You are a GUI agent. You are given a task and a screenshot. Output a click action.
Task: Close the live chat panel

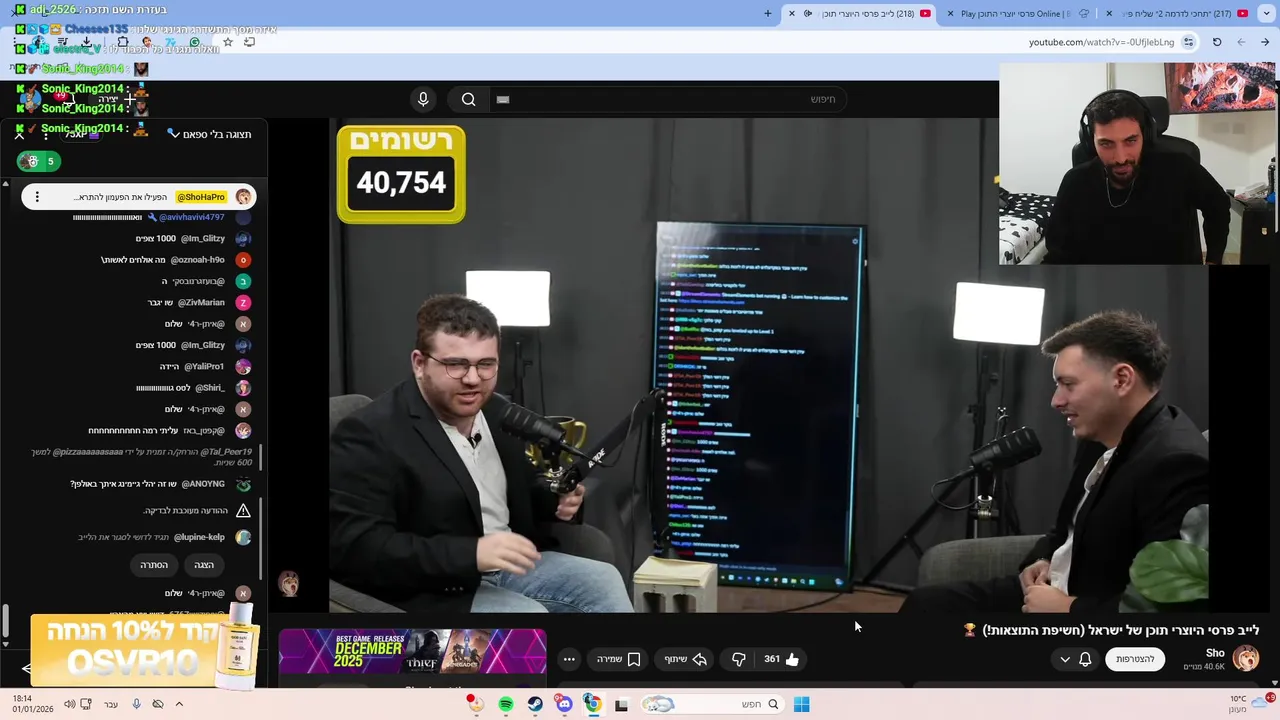coord(19,134)
